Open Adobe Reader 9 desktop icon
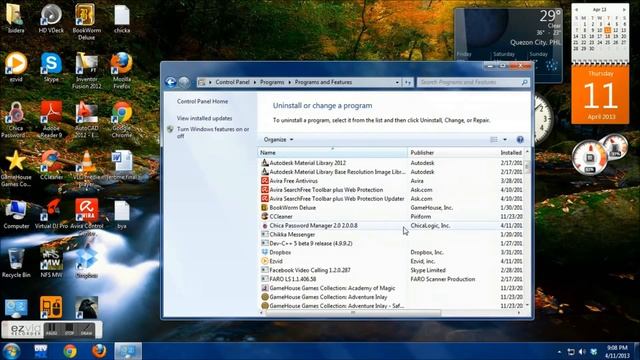The height and width of the screenshot is (360, 640). tap(51, 120)
